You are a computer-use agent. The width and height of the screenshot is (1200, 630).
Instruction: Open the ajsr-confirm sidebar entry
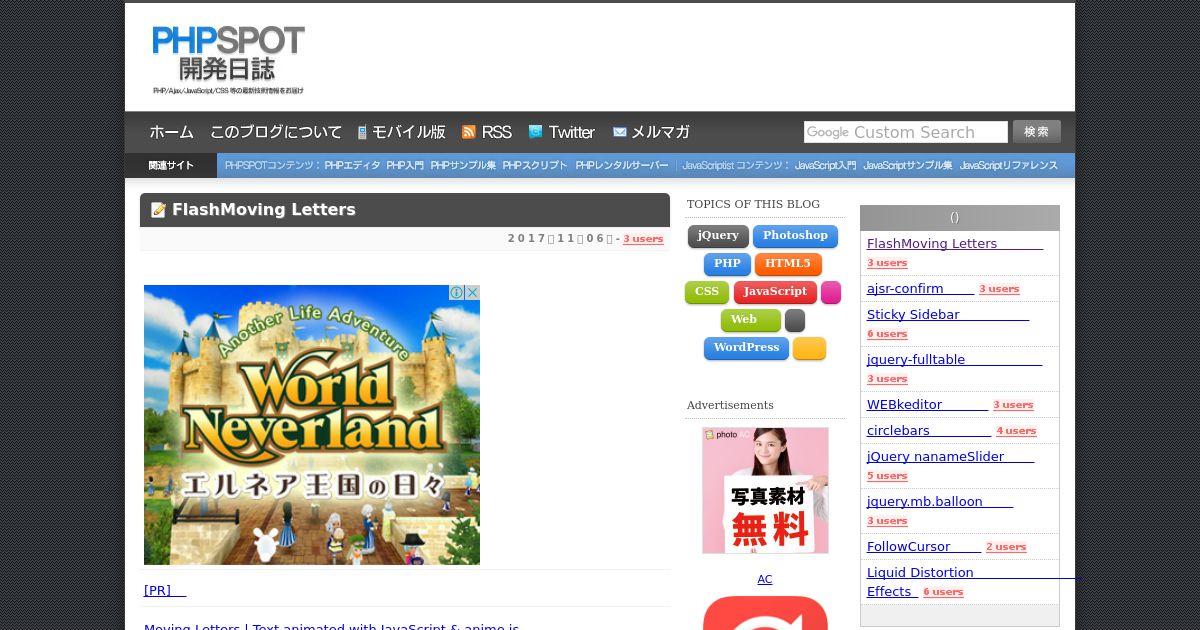920,288
